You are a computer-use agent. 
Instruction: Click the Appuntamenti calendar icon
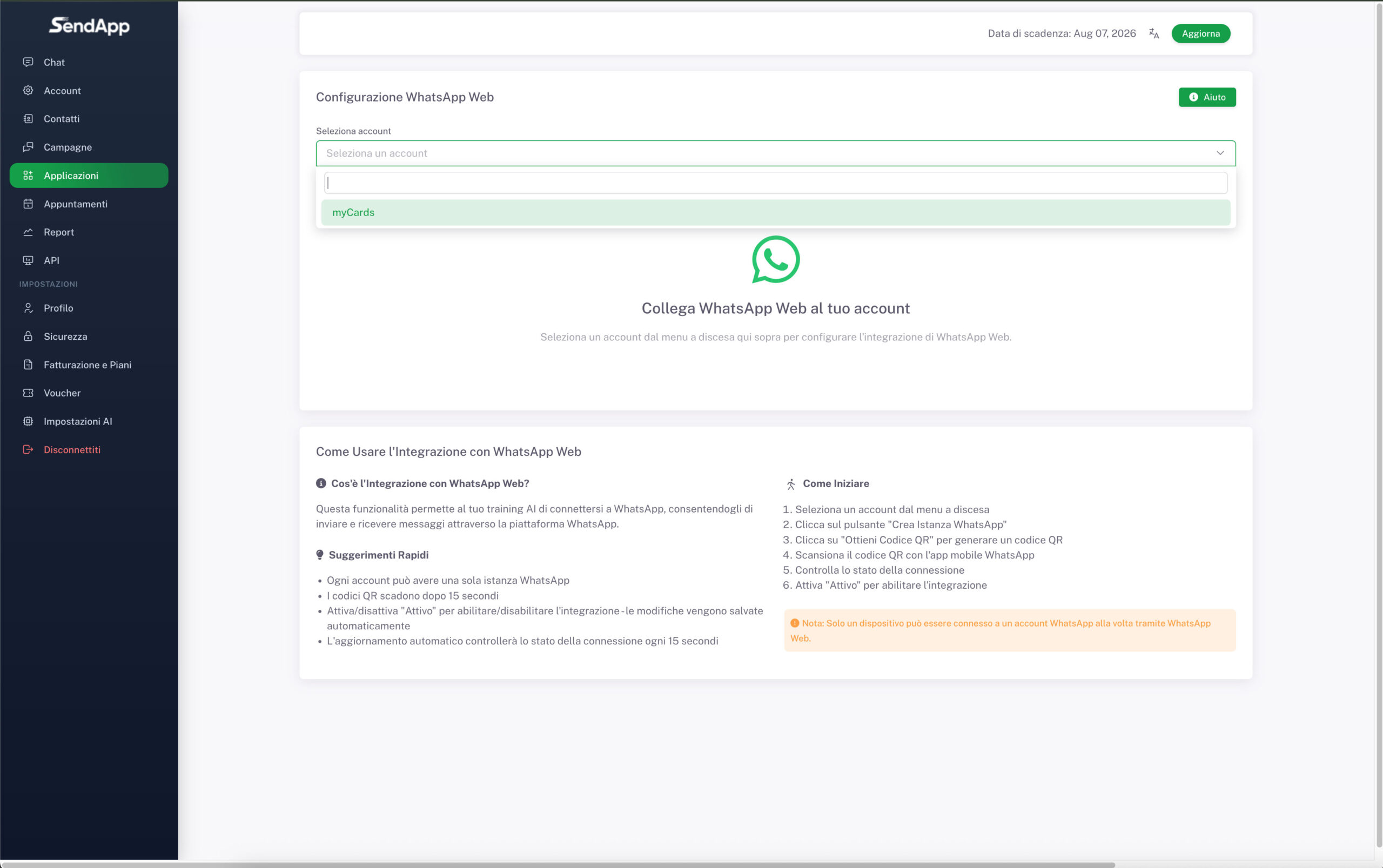click(28, 204)
